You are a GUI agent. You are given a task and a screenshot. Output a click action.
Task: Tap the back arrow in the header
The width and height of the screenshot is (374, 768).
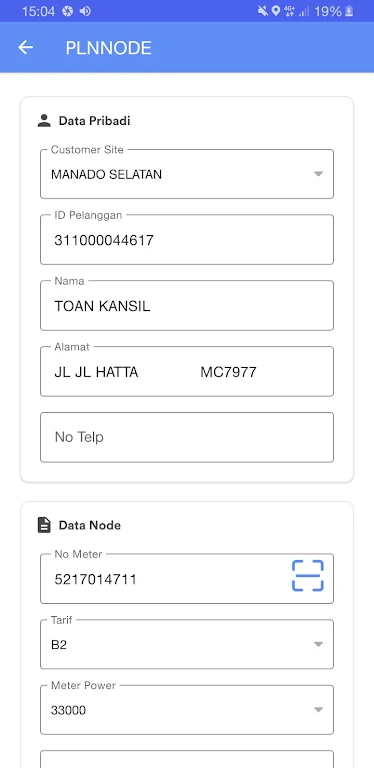tap(25, 48)
